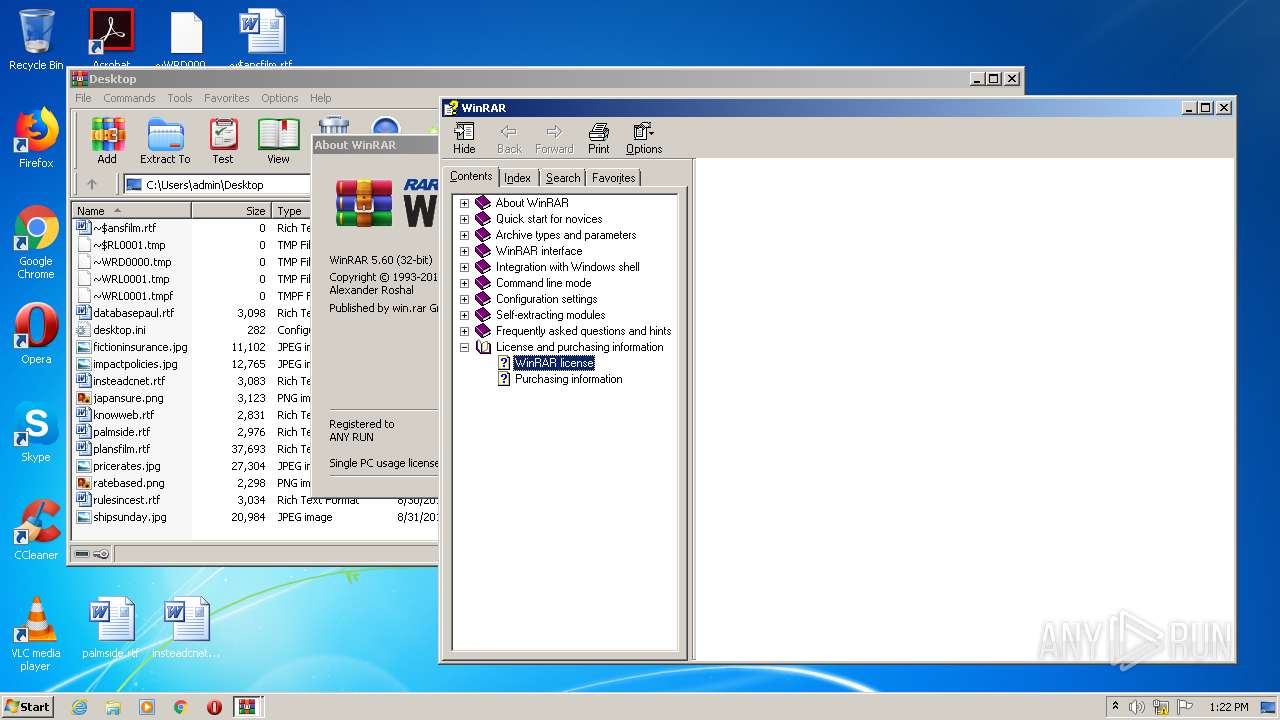The width and height of the screenshot is (1280, 720).
Task: Open palmside.rtf desktop document icon
Action: click(x=111, y=628)
